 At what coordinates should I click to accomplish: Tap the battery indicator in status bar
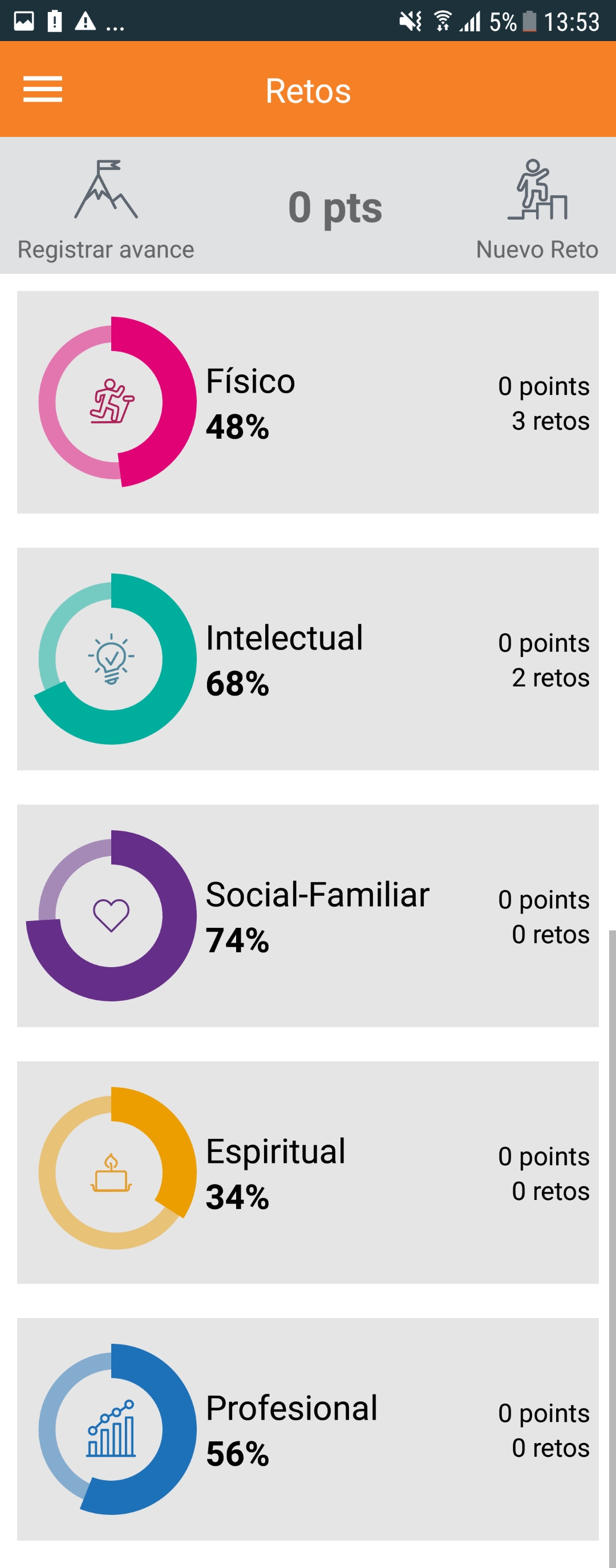tap(529, 22)
